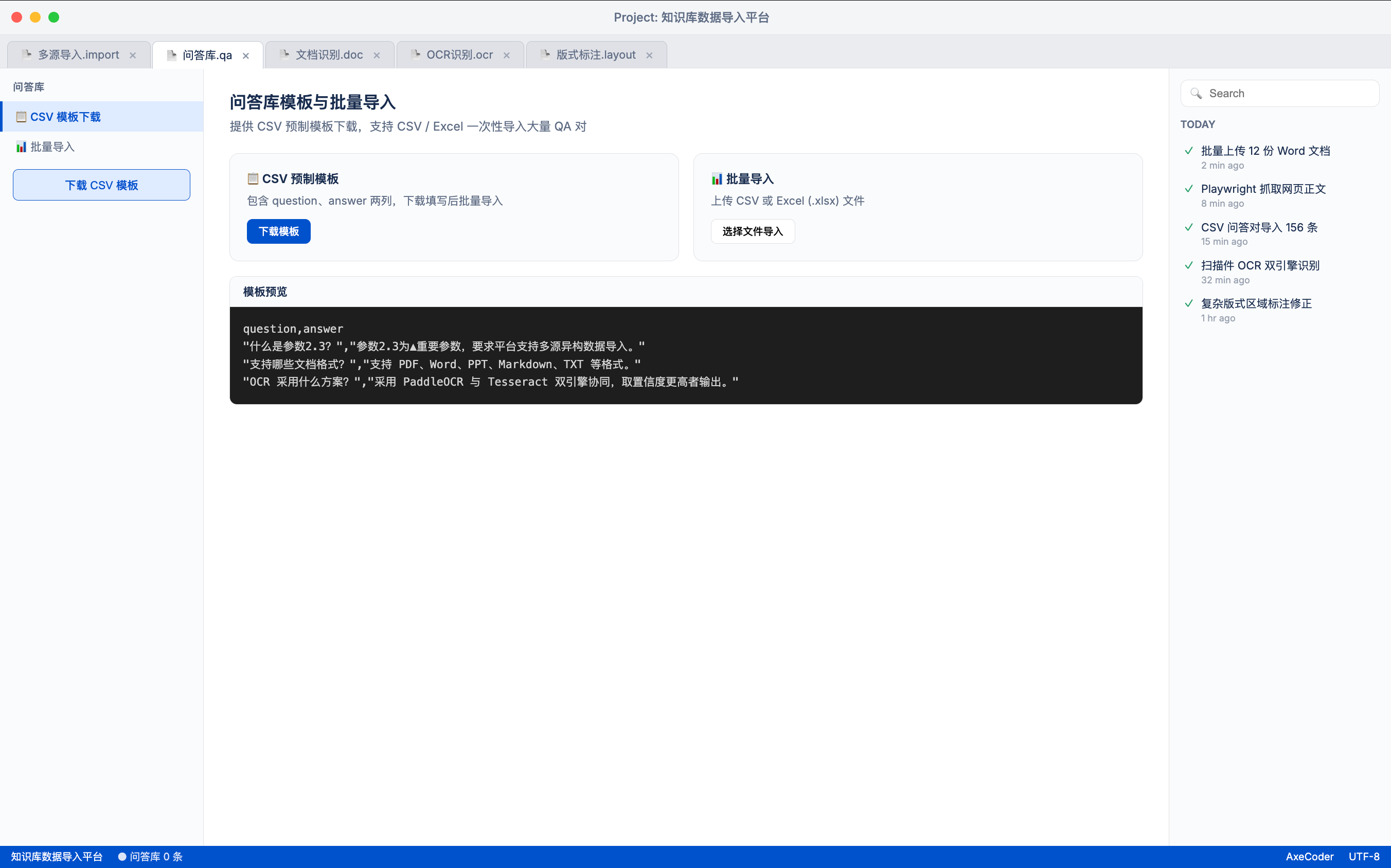Screen dimensions: 1391x868
Task: Click the file icon on 版式标注.layout tab
Action: (x=545, y=55)
